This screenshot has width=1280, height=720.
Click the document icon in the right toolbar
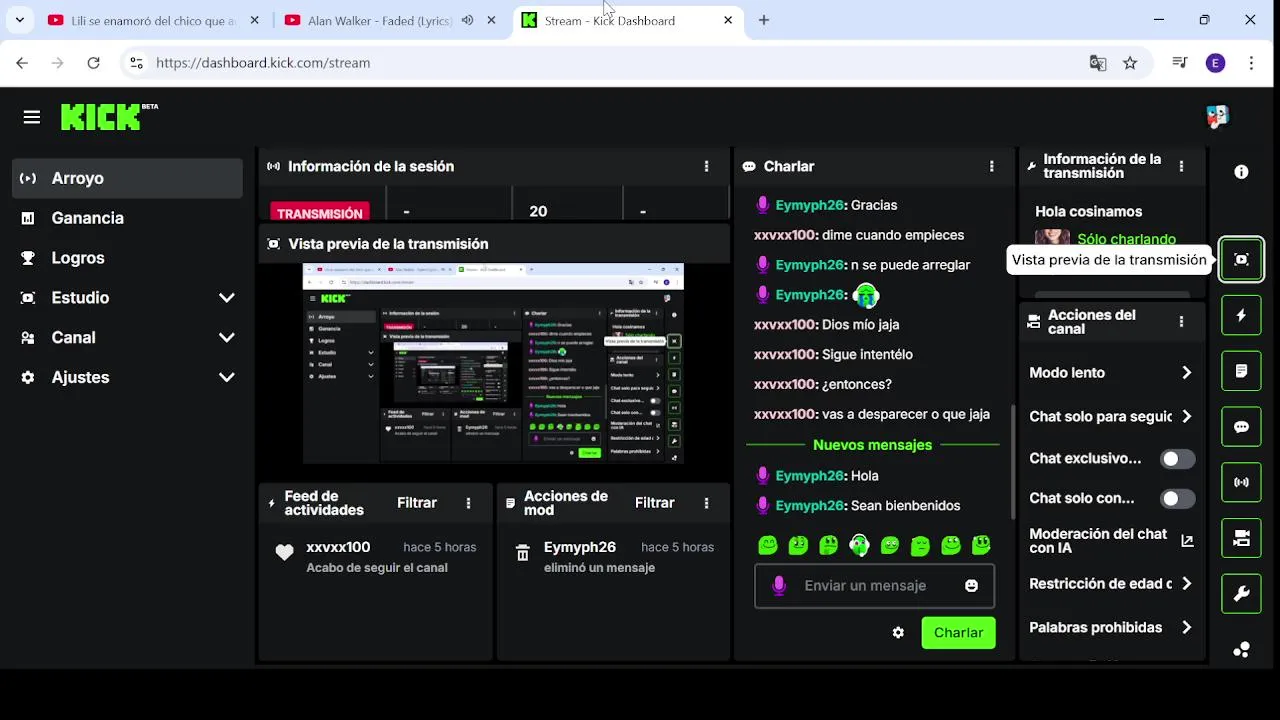pyautogui.click(x=1241, y=371)
